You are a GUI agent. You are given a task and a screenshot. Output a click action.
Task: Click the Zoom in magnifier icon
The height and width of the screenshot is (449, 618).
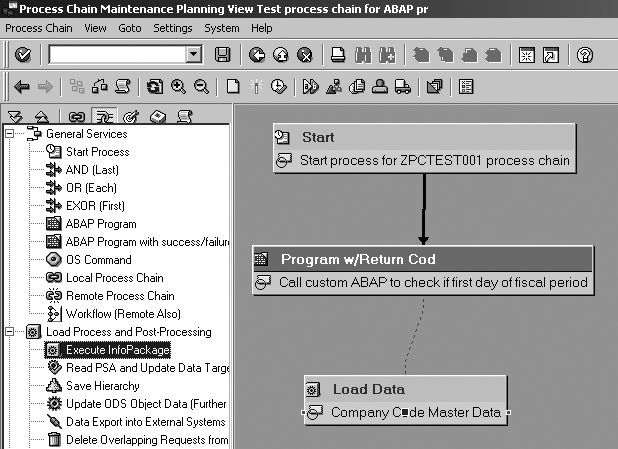click(x=178, y=87)
